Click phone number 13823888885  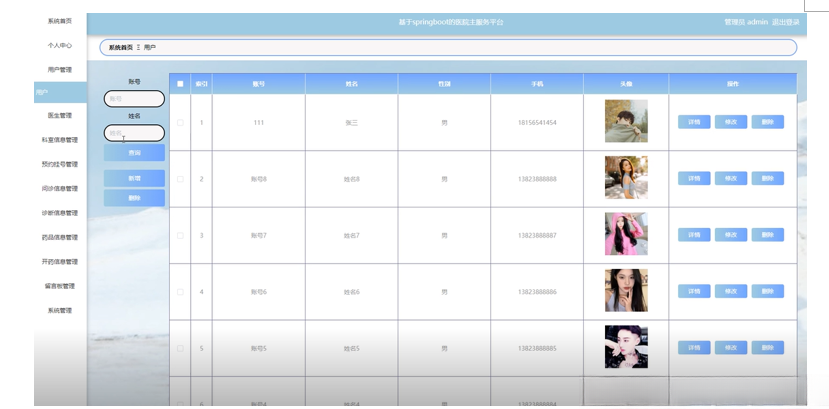point(537,348)
